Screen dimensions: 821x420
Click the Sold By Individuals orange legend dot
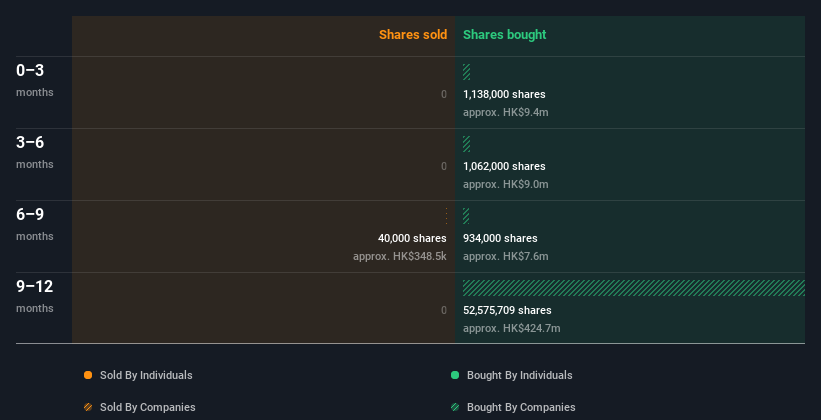88,375
